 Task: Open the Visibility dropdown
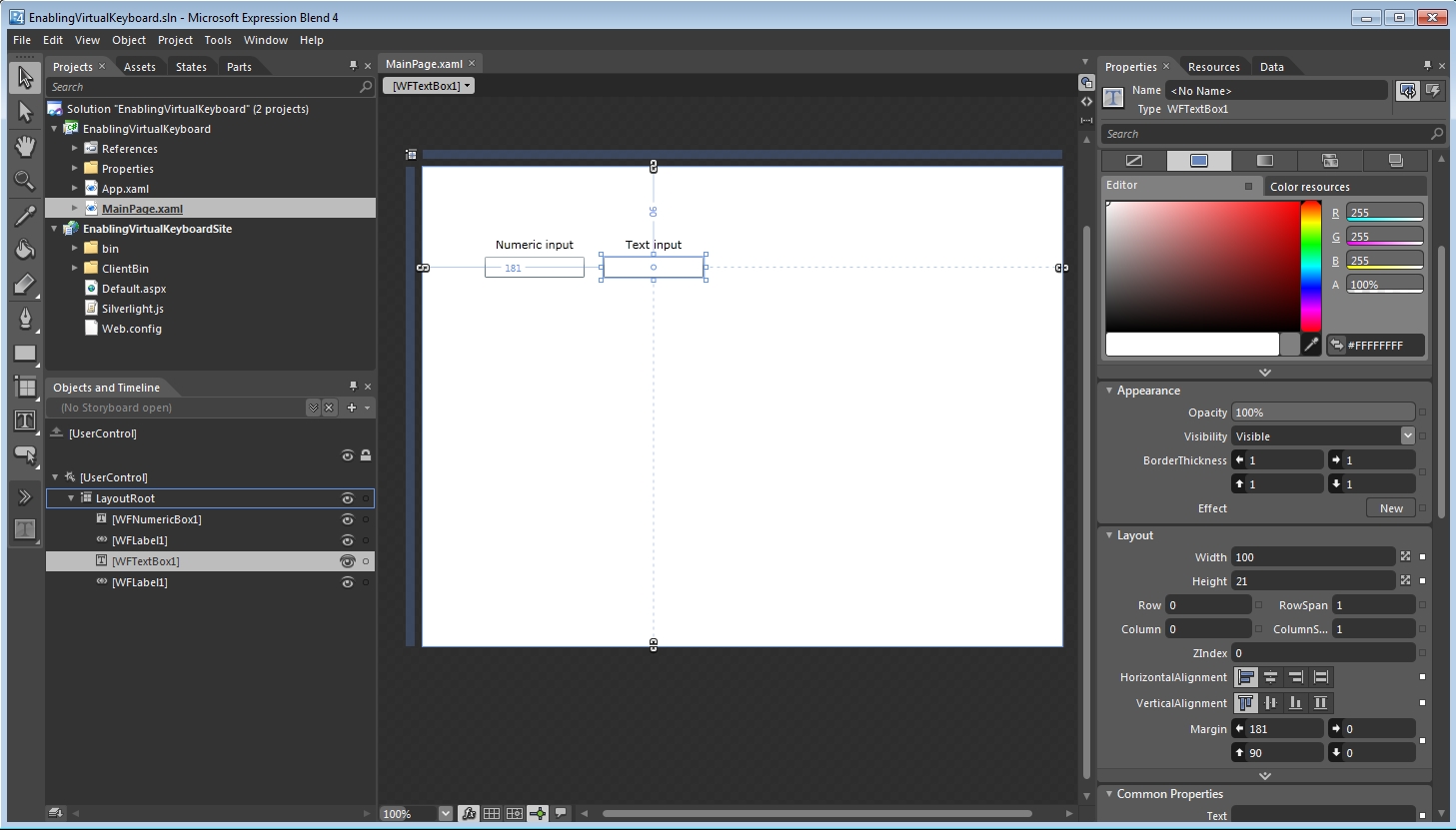click(x=1407, y=436)
